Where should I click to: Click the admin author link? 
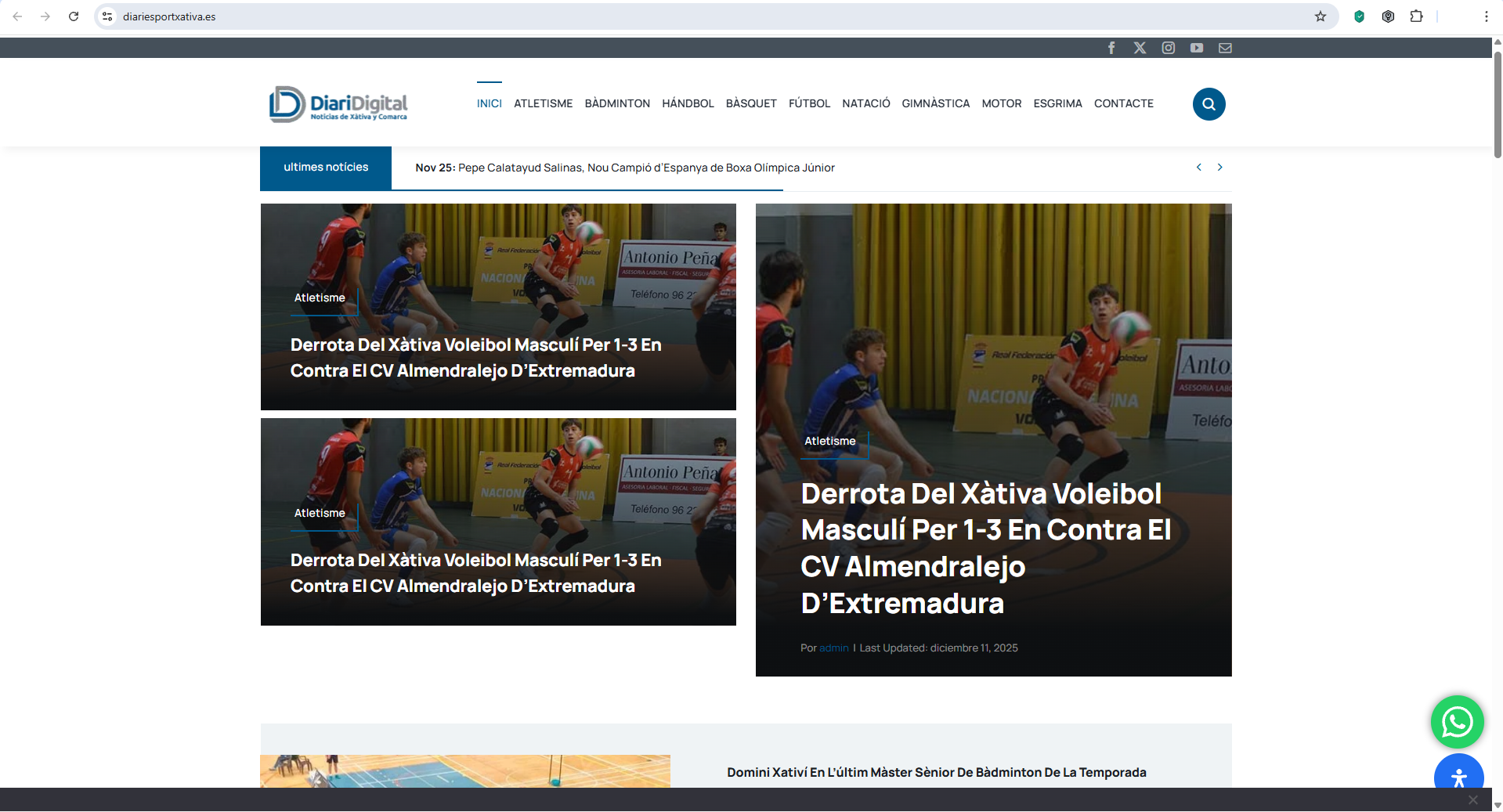pyautogui.click(x=833, y=648)
